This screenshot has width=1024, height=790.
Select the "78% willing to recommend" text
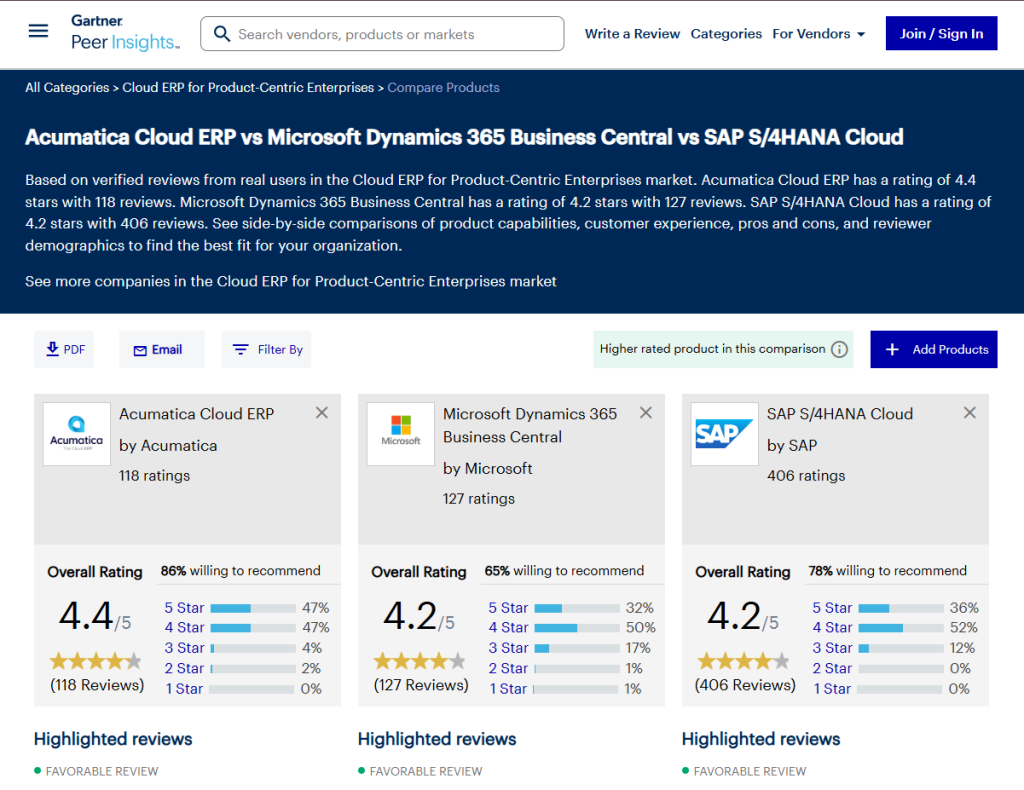point(888,571)
